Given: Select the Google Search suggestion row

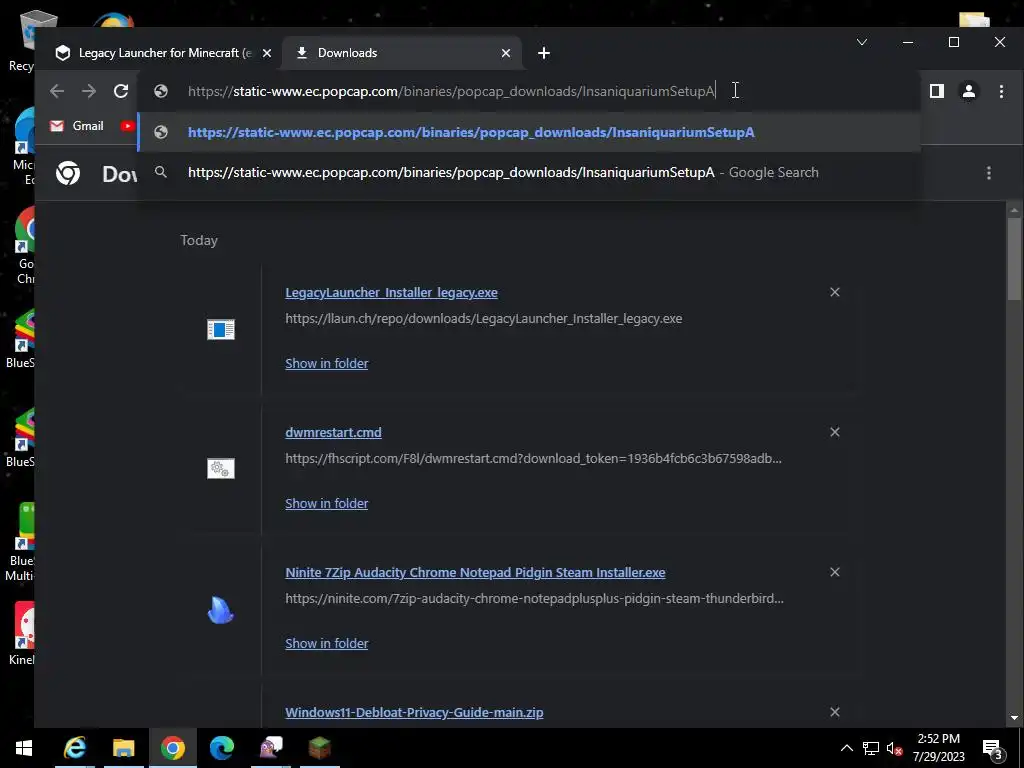Looking at the screenshot, I should (529, 172).
